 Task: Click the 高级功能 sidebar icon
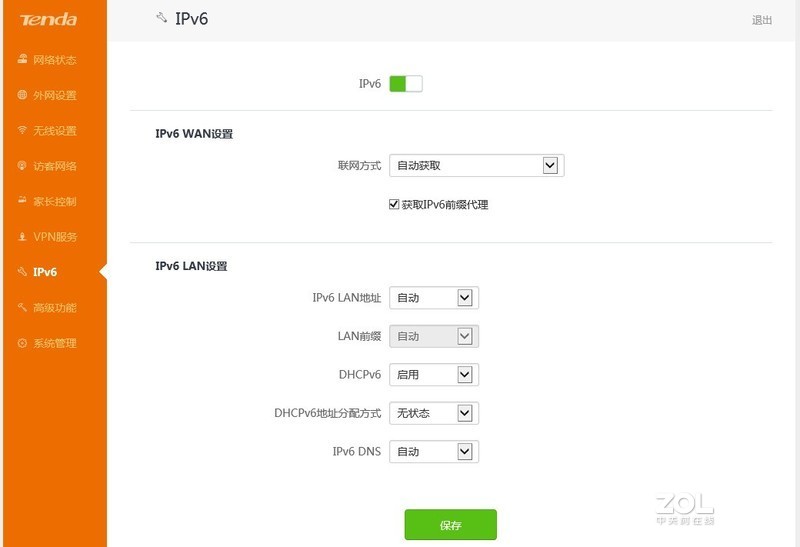coord(22,307)
